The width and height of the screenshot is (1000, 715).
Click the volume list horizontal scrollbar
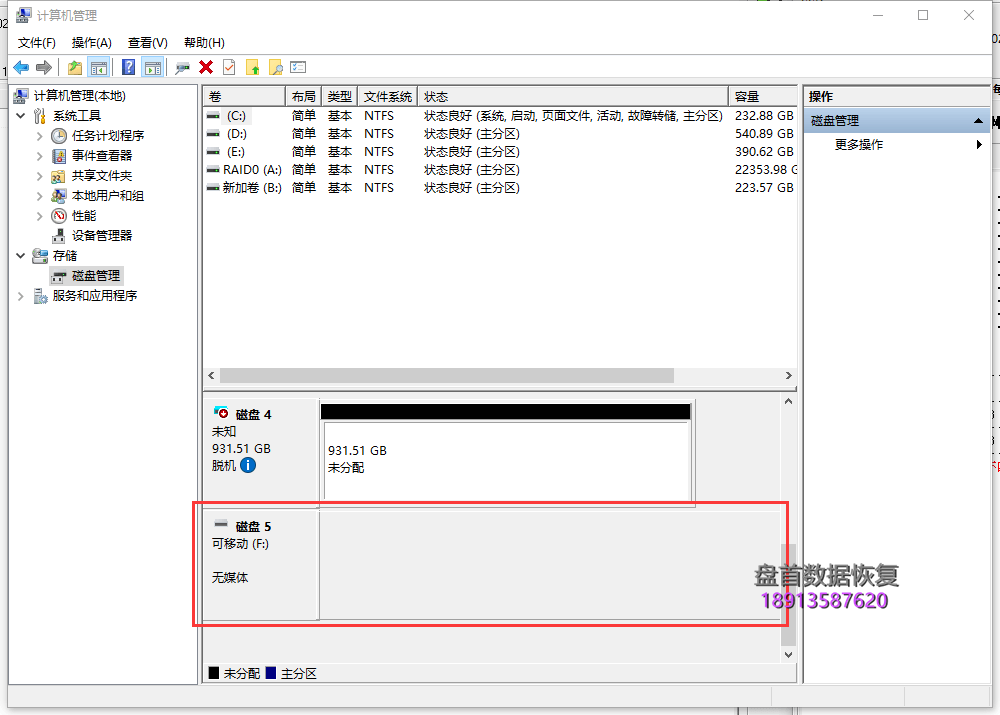(x=446, y=376)
